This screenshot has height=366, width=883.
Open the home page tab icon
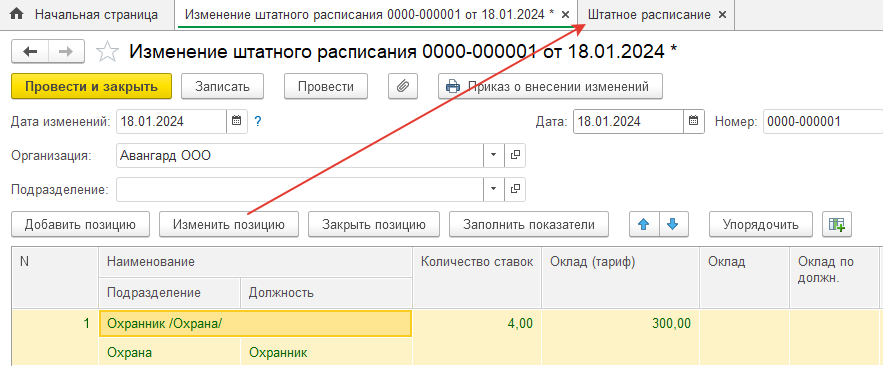point(17,14)
